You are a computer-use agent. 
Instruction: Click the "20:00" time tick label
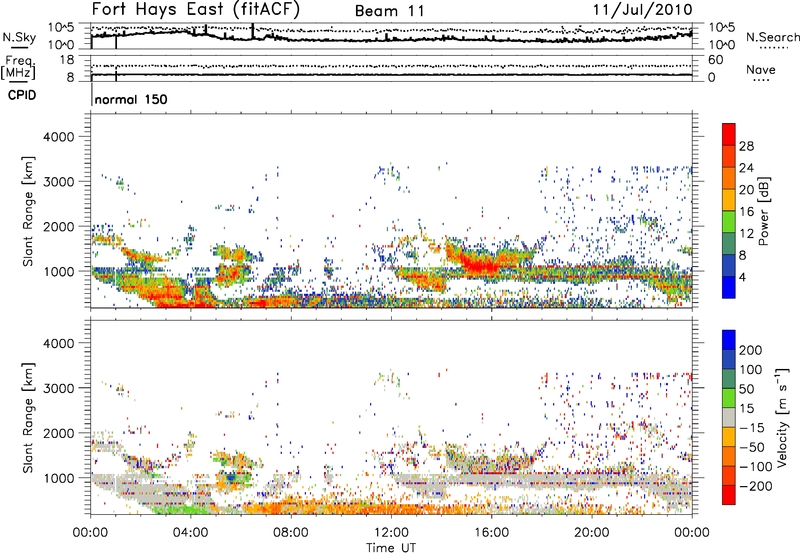591,533
